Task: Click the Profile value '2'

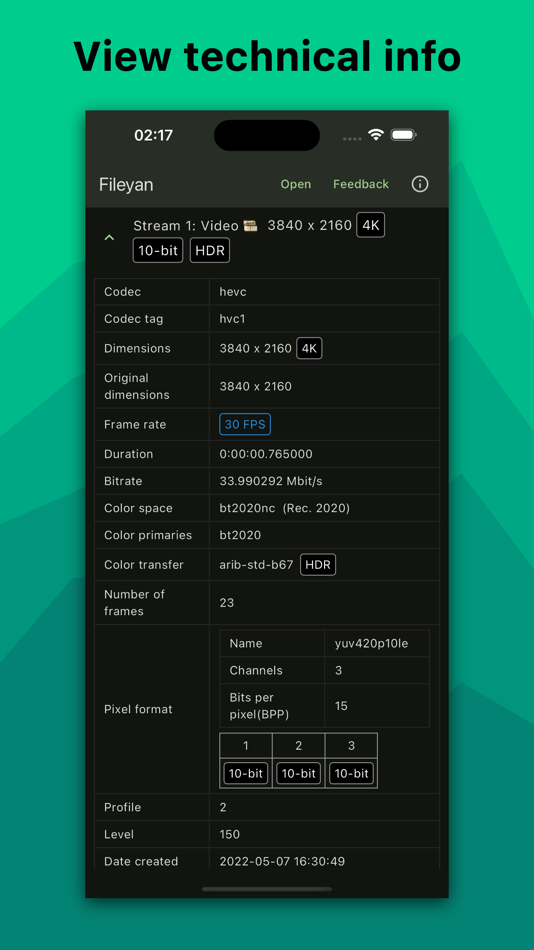Action: tap(223, 807)
